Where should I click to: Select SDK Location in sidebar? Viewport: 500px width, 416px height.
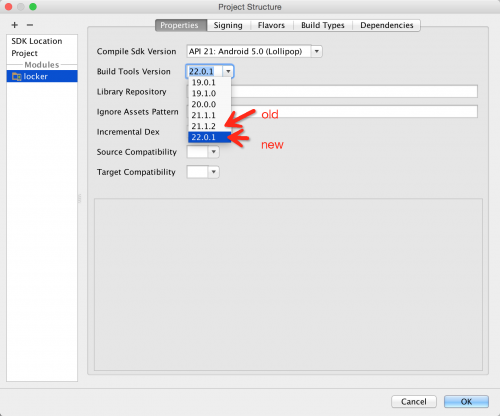(37, 41)
